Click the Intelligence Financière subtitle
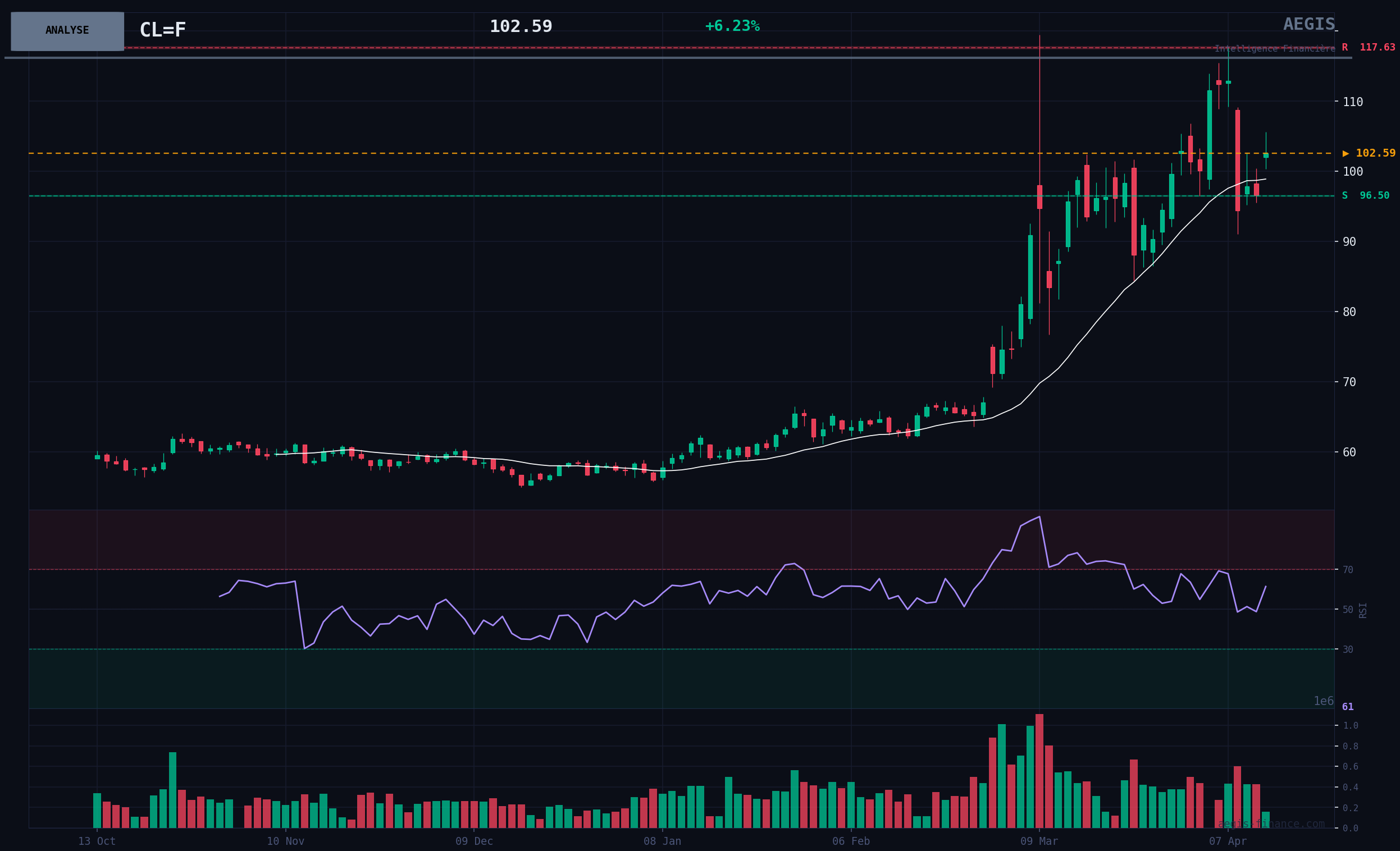The image size is (1400, 851). pos(1274,49)
